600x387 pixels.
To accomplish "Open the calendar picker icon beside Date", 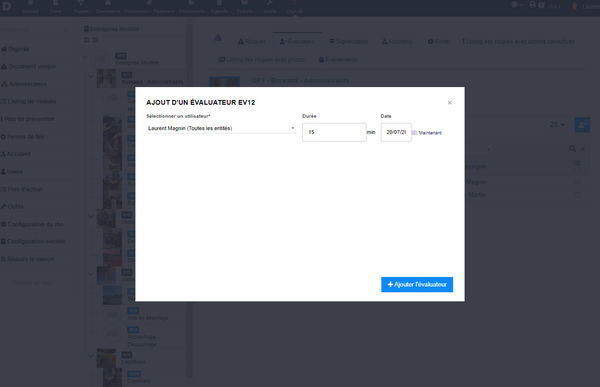I will click(414, 132).
